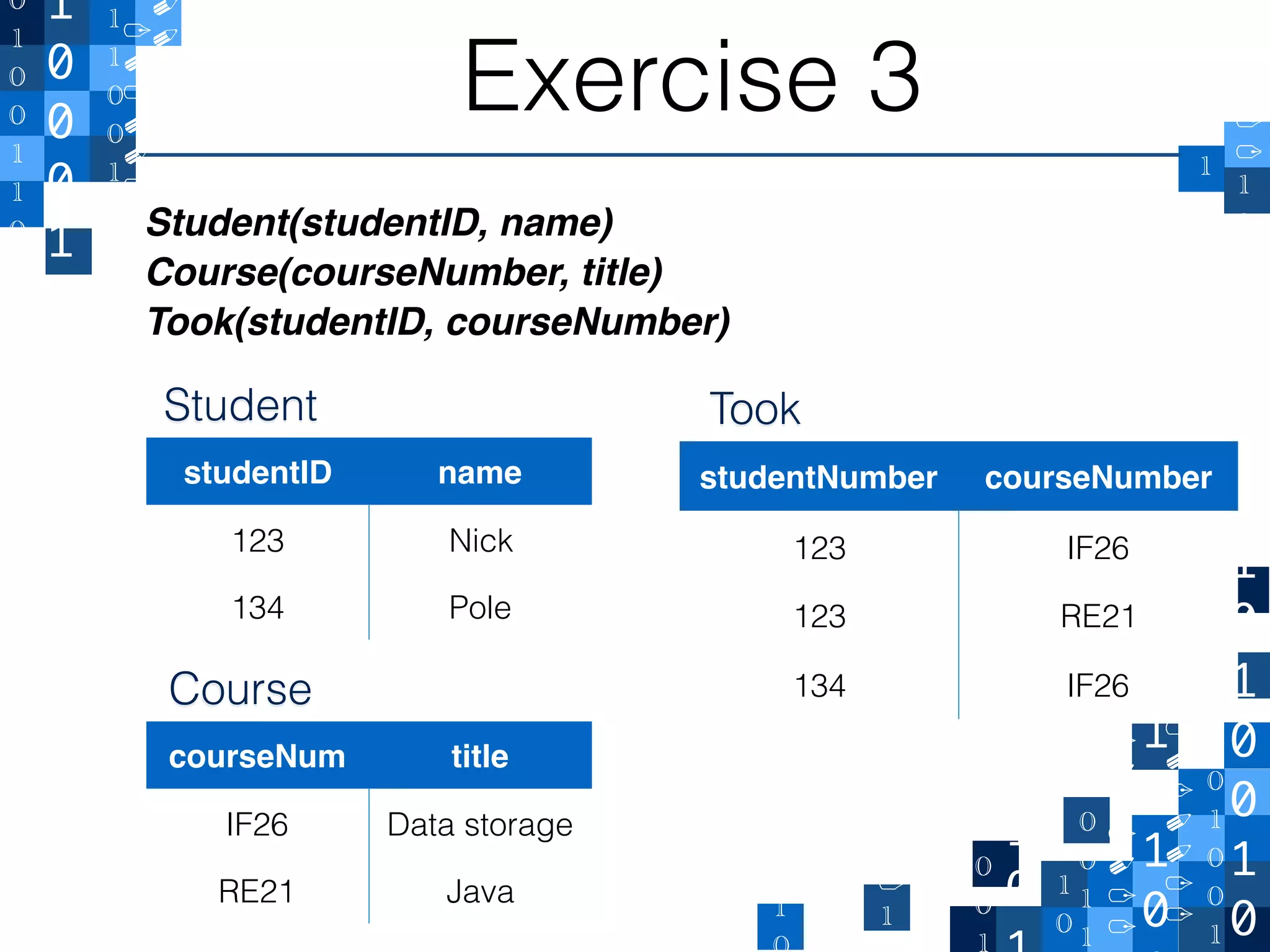1270x952 pixels.
Task: Select the Took schema definition line
Action: [x=438, y=322]
